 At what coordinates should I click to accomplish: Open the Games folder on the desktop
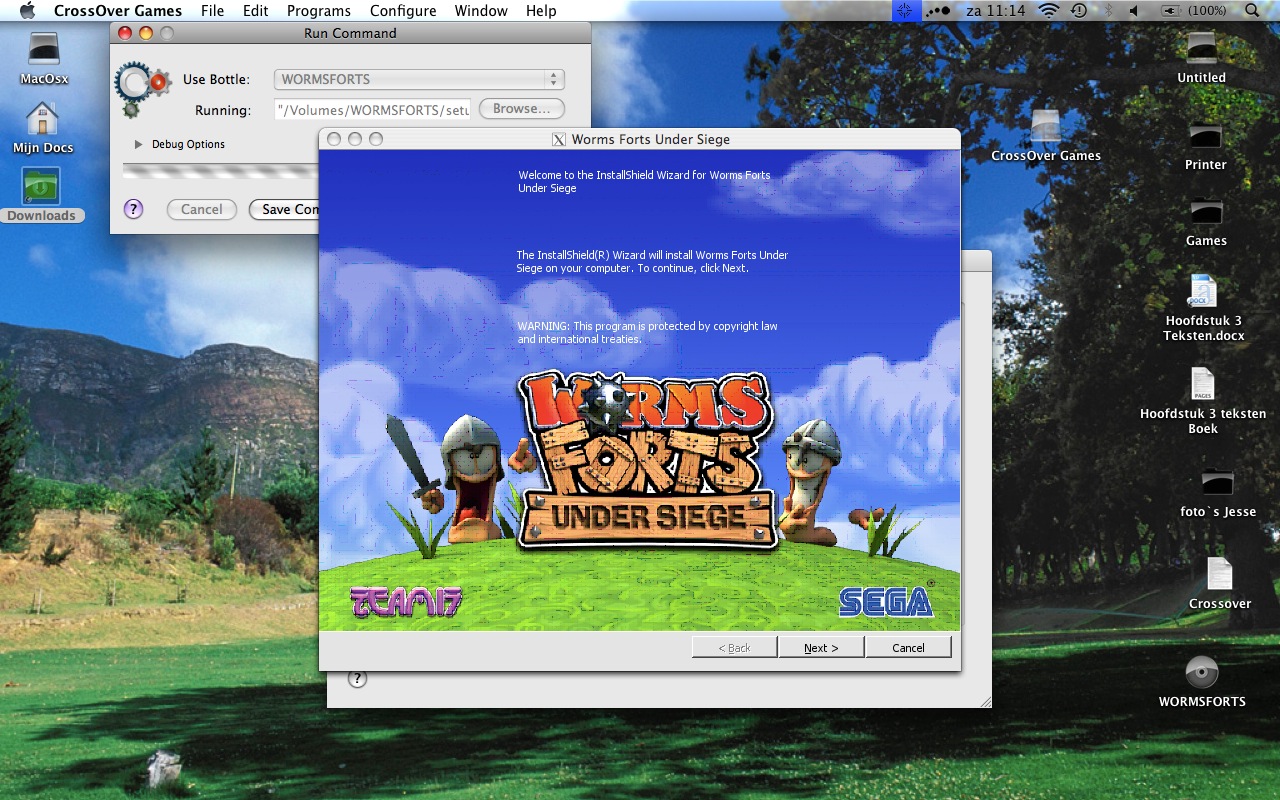point(1205,213)
